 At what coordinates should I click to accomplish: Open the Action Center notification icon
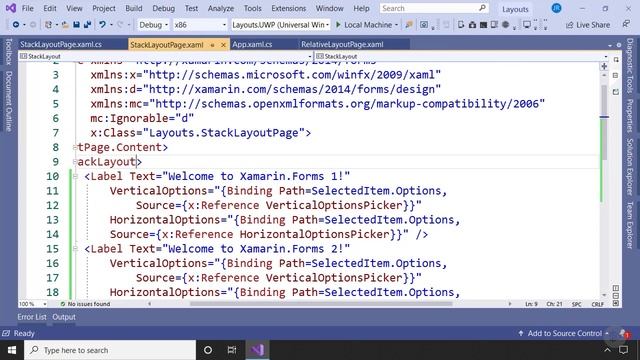click(623, 350)
